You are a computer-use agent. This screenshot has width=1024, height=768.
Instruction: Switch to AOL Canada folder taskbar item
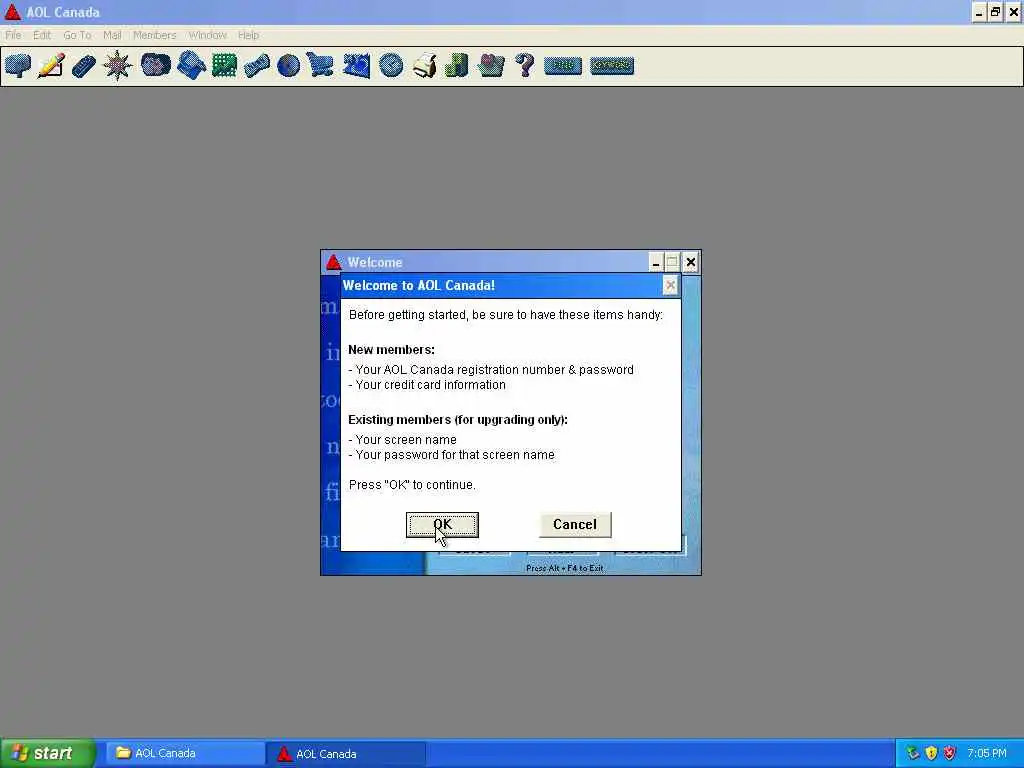[x=185, y=754]
